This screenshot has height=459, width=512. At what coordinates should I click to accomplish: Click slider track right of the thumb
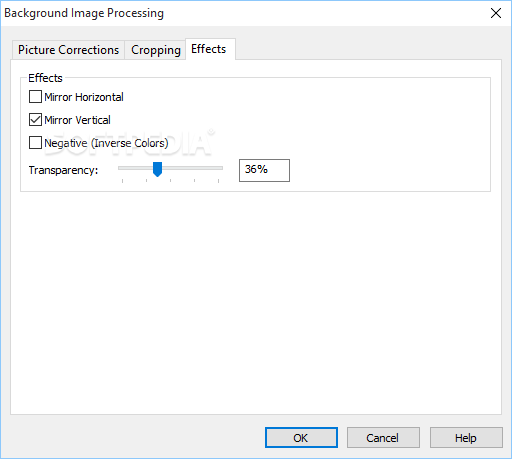click(x=192, y=168)
